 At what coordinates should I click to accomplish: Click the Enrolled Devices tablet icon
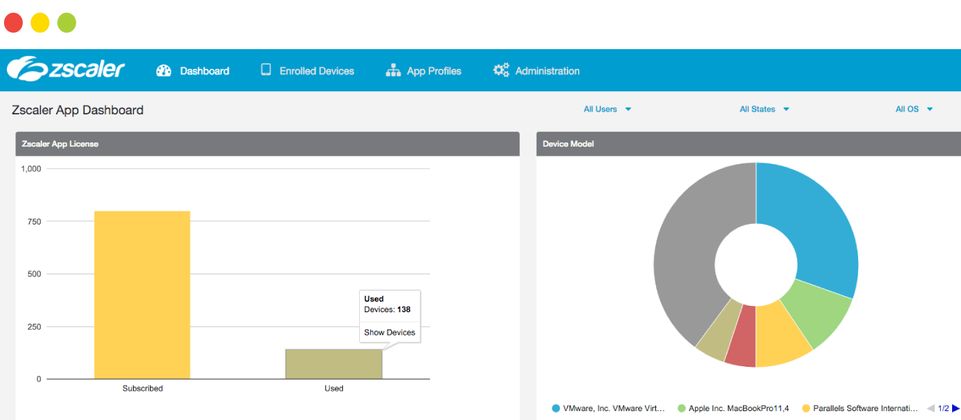click(x=266, y=70)
